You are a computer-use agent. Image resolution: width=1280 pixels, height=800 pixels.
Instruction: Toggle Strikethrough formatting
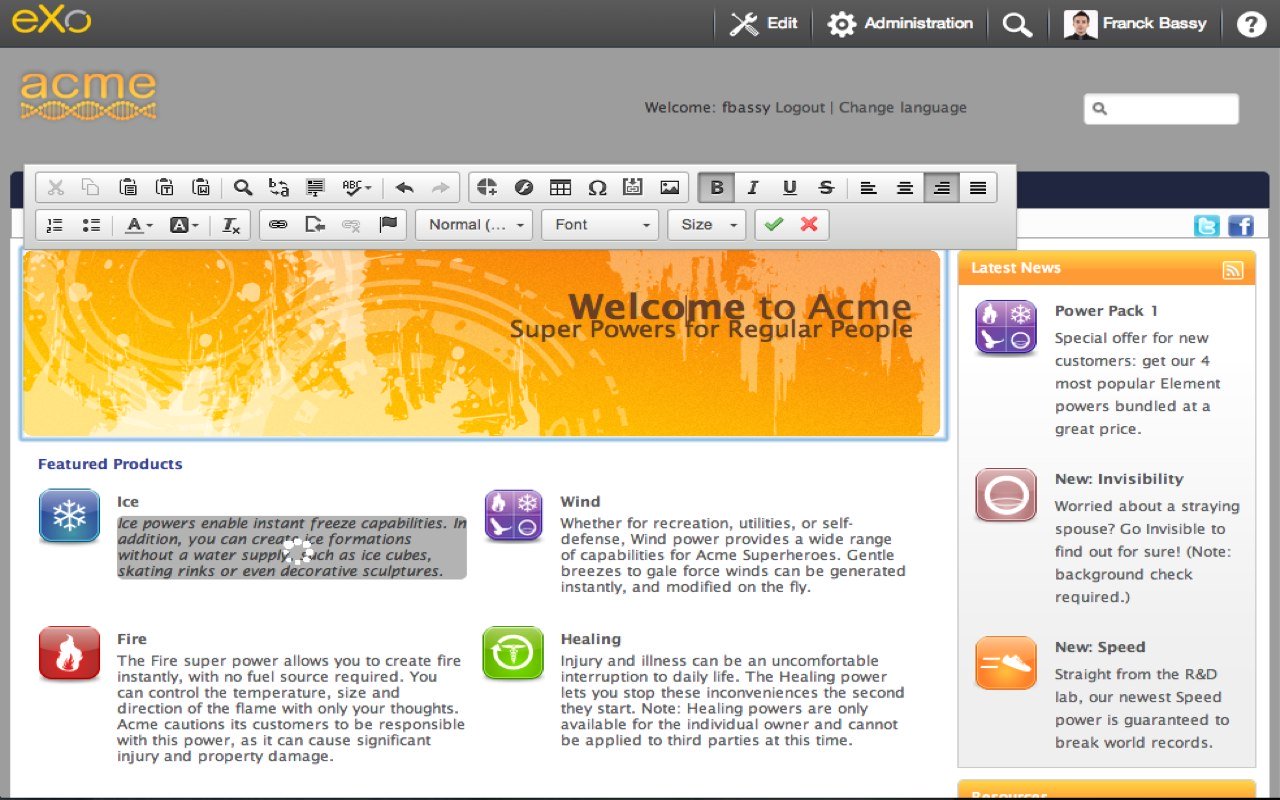click(826, 187)
